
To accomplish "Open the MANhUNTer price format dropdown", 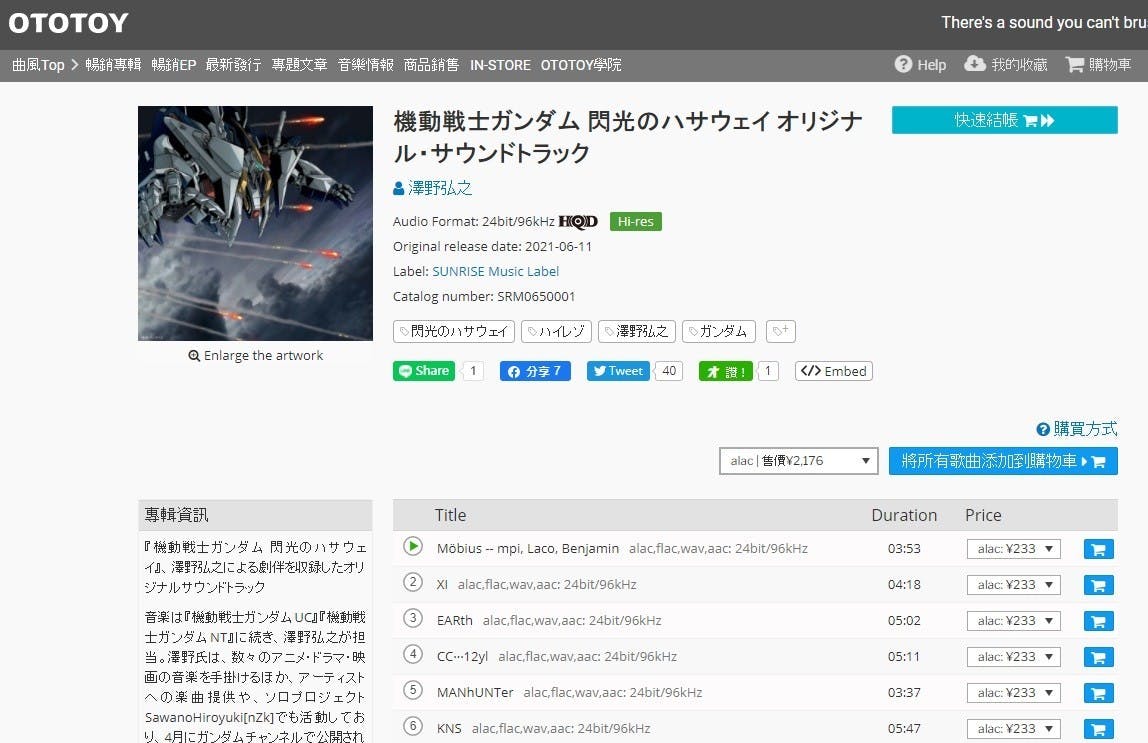I will [x=1014, y=692].
